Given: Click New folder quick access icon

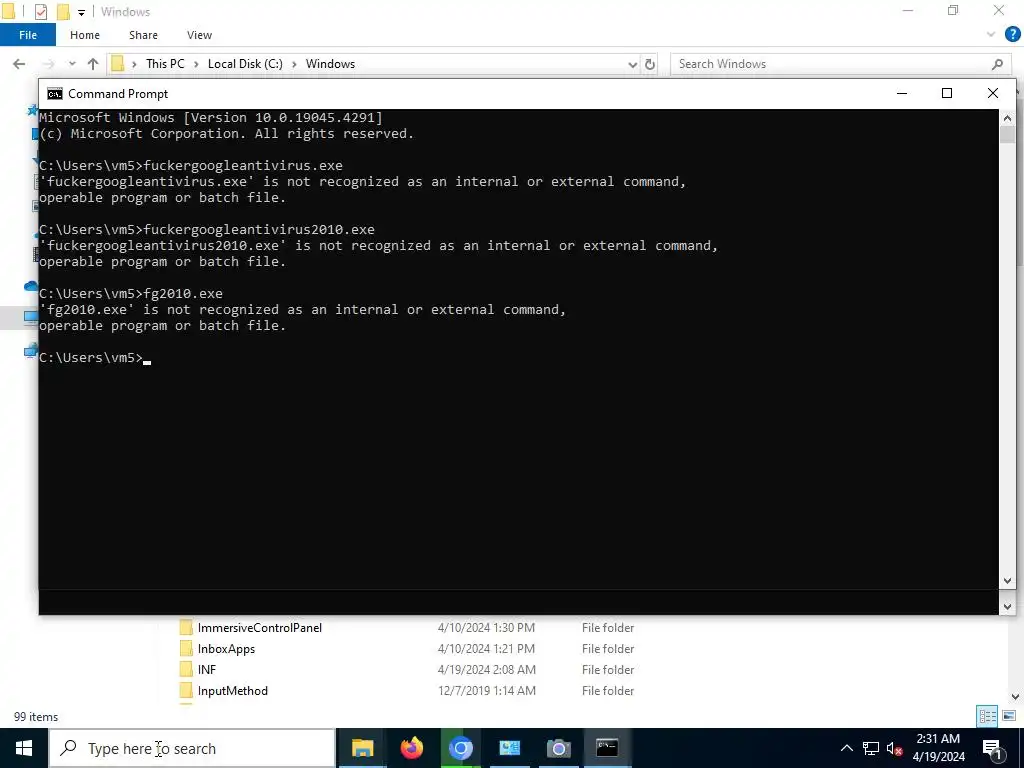Looking at the screenshot, I should click(x=63, y=12).
